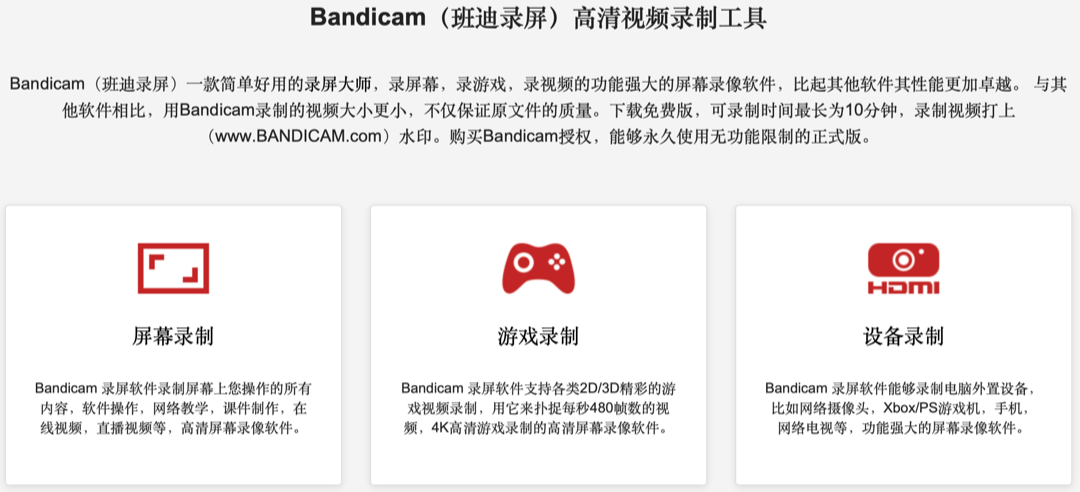1080x492 pixels.
Task: Click the red screen recording frame icon
Action: pos(173,268)
